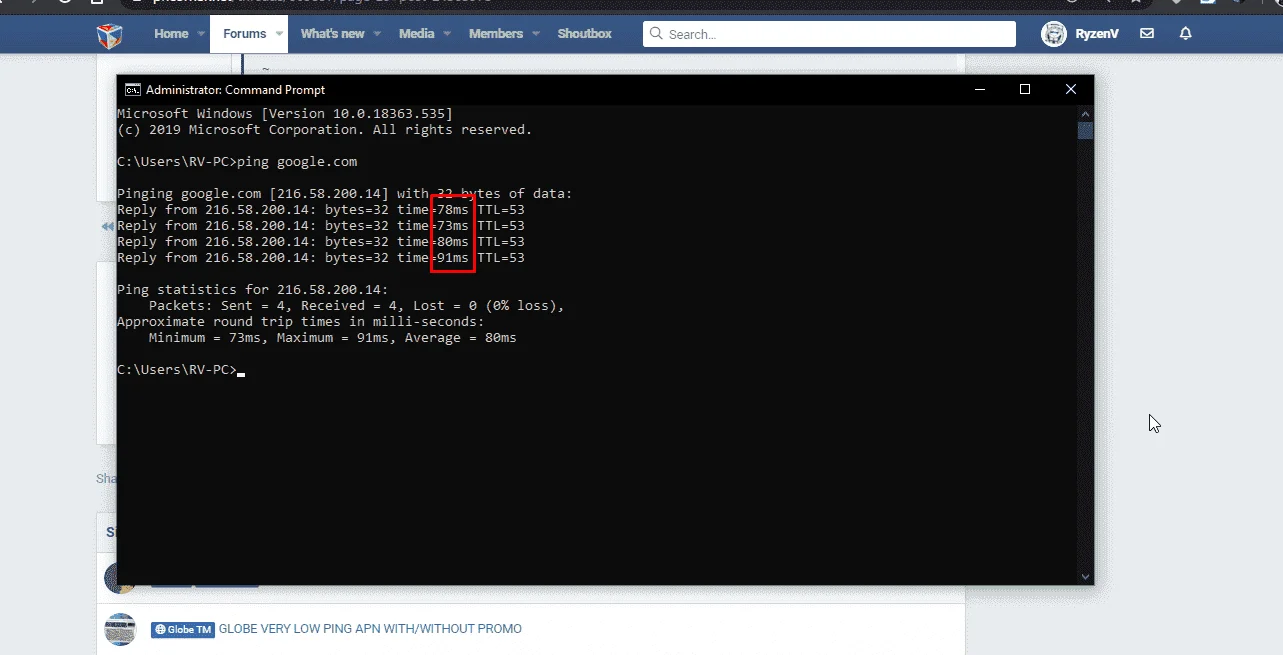The width and height of the screenshot is (1283, 655).
Task: Open the Shoutbox page
Action: tap(584, 34)
